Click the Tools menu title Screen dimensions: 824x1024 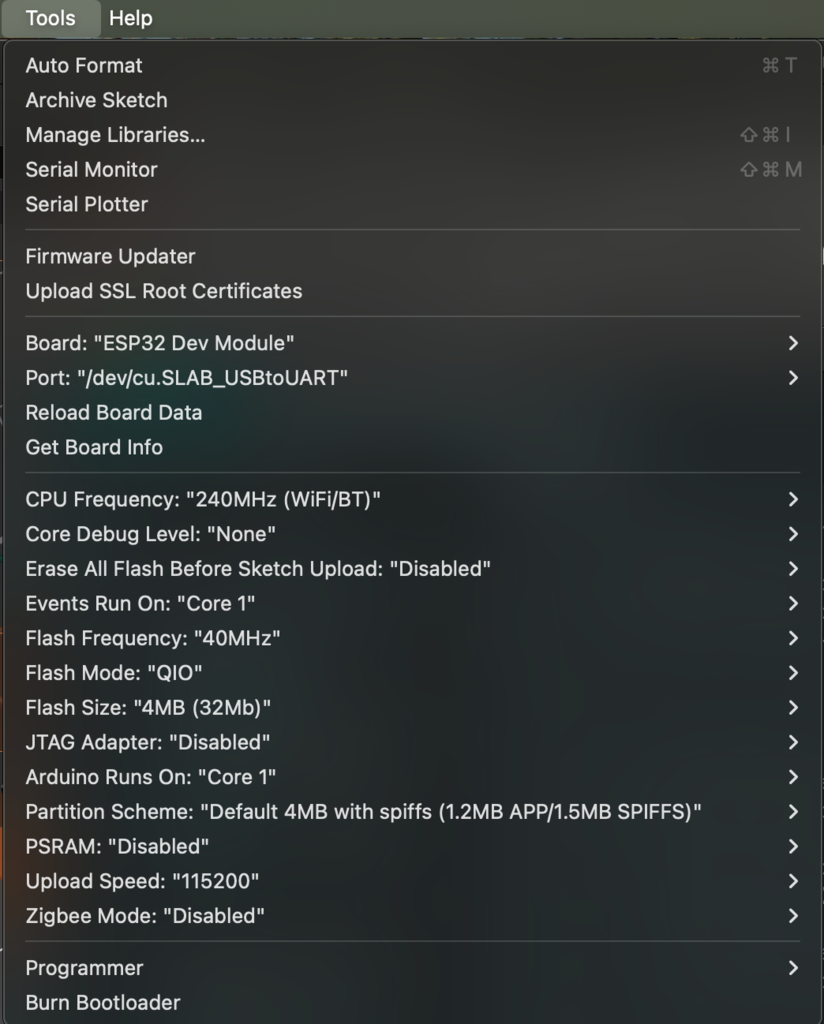[x=50, y=18]
